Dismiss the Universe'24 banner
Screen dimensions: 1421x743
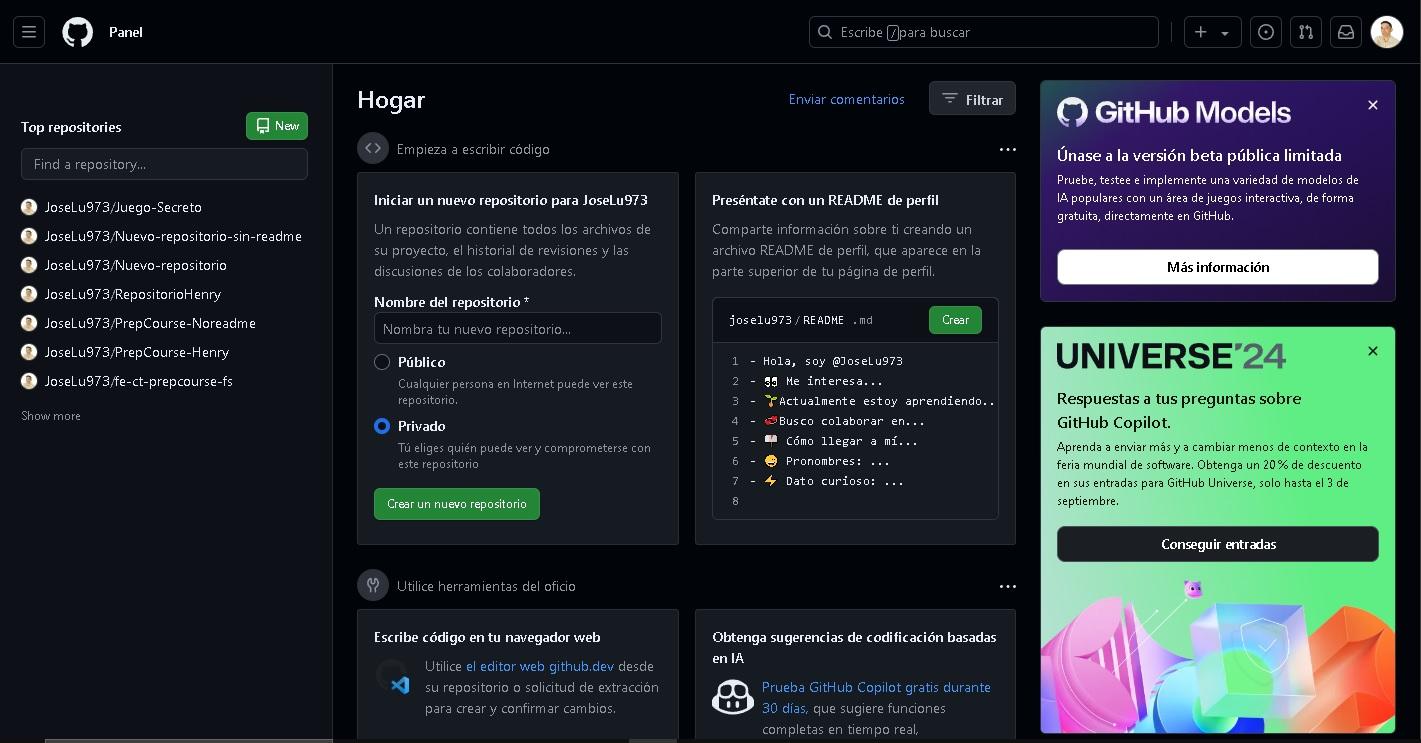(1373, 351)
